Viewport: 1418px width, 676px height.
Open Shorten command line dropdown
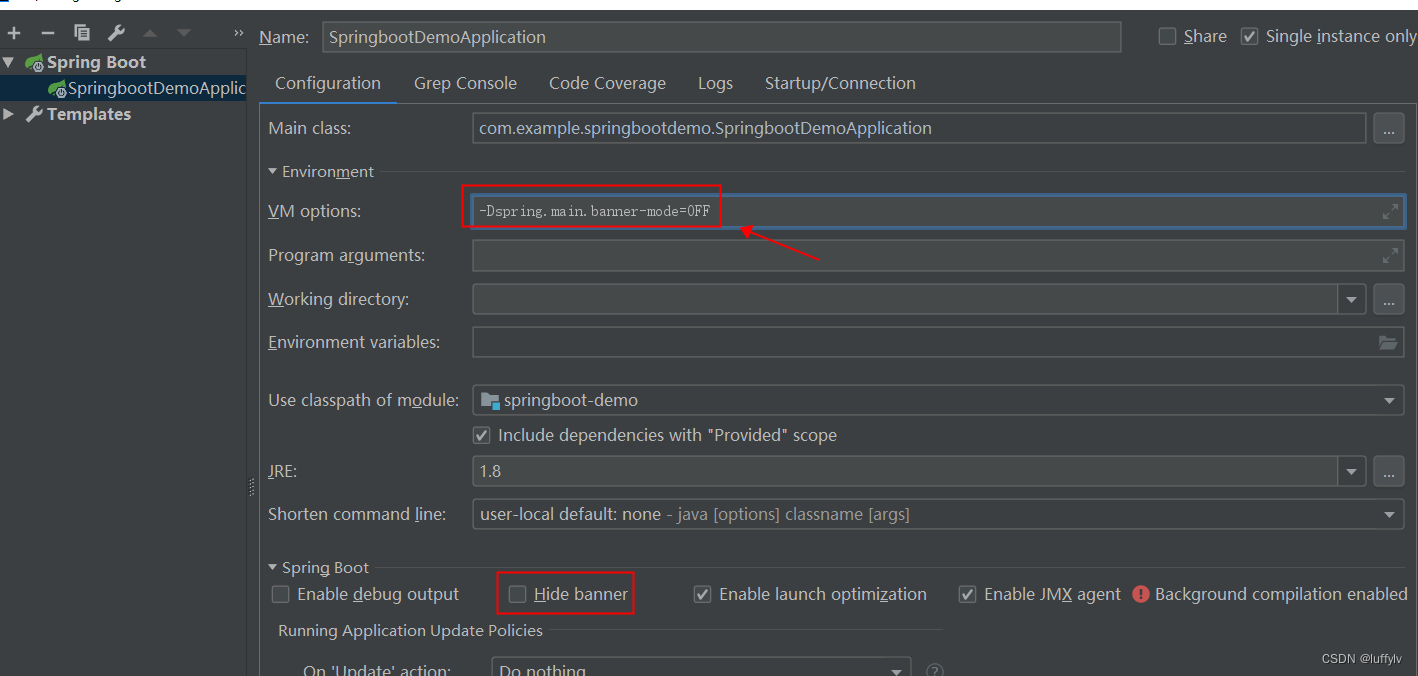1390,514
